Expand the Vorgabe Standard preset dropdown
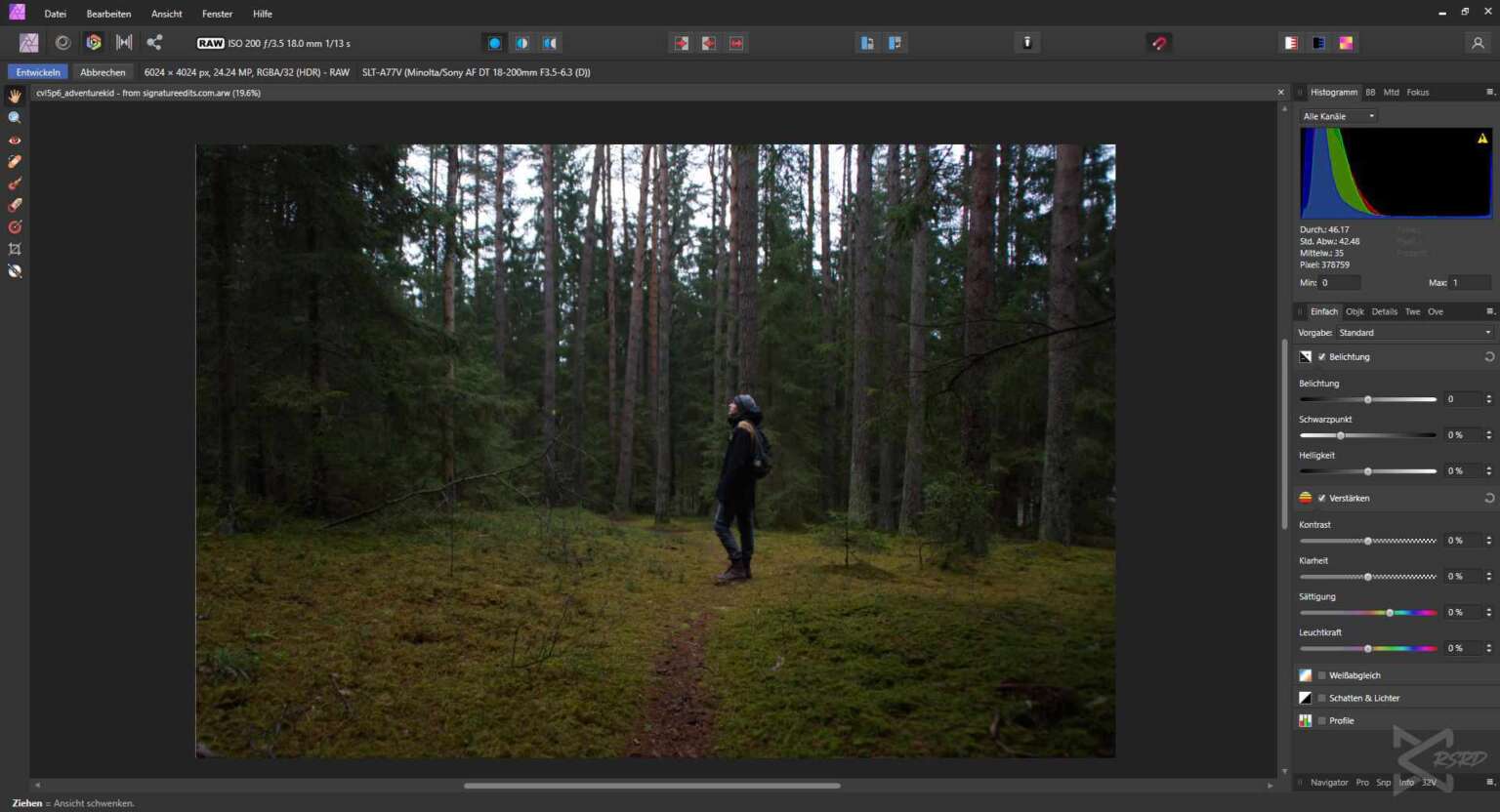The width and height of the screenshot is (1500, 812). coord(1413,333)
